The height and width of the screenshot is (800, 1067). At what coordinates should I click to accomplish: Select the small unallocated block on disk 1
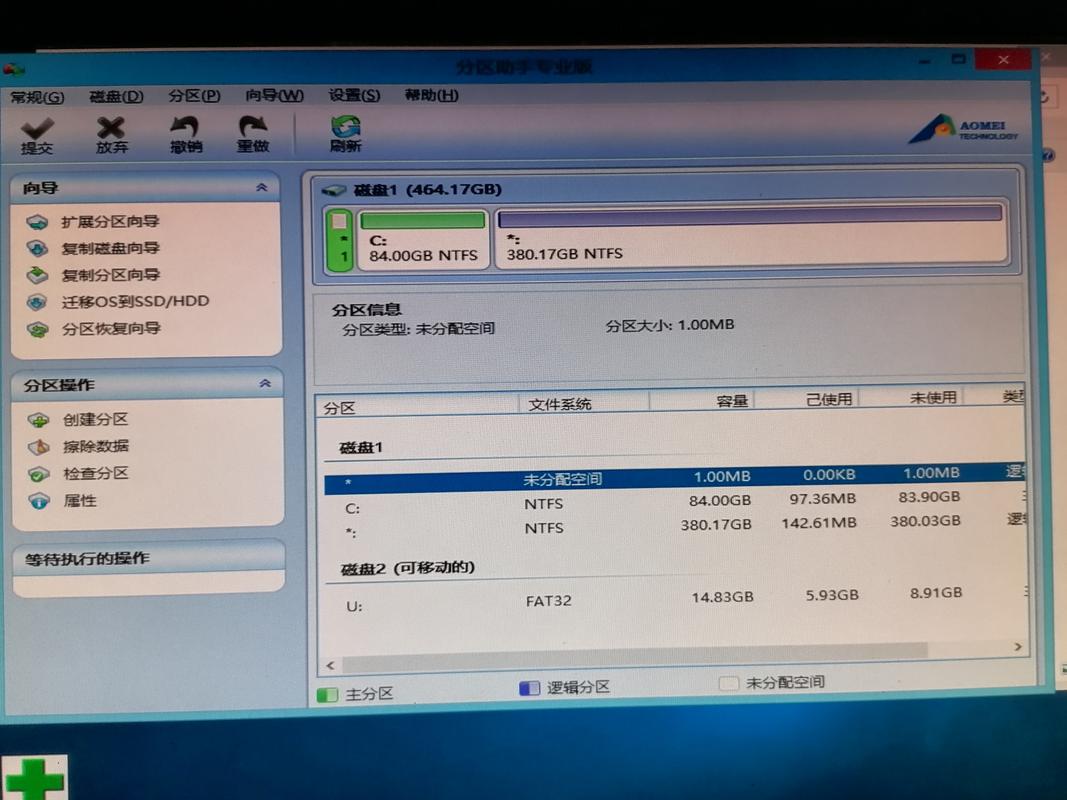tap(340, 241)
